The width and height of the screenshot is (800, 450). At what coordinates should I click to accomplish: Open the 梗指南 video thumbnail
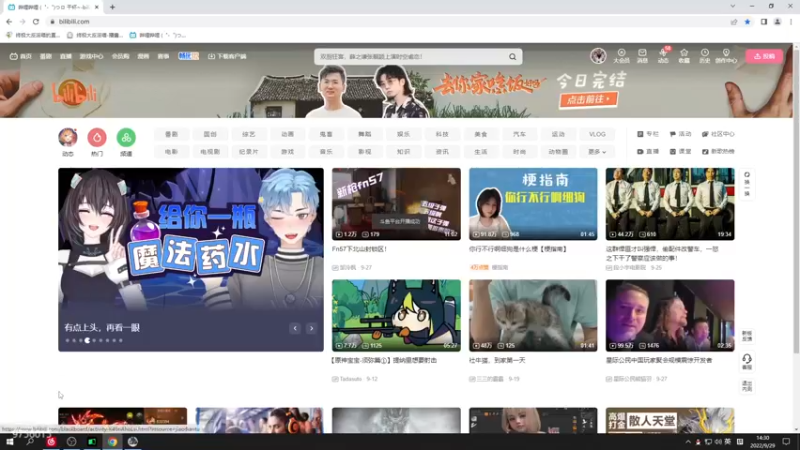(533, 204)
